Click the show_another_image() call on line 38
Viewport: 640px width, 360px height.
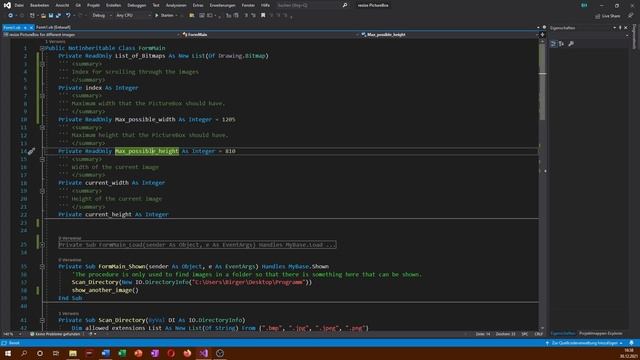pos(105,290)
